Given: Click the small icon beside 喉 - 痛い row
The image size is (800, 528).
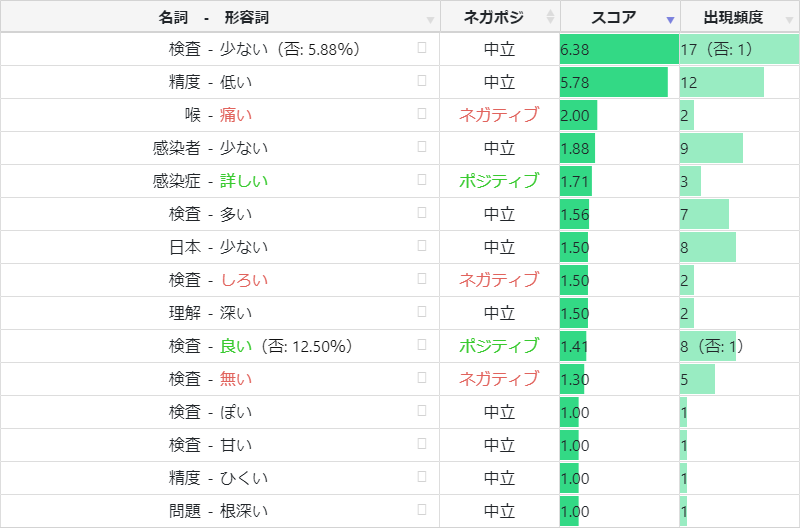Looking at the screenshot, I should click(422, 114).
